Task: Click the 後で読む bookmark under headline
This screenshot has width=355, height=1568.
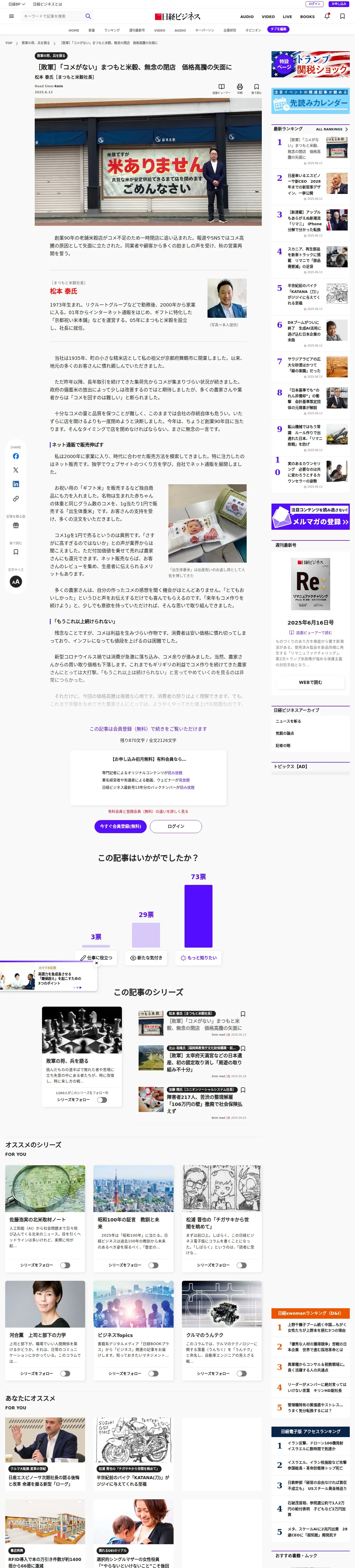Action: [257, 87]
